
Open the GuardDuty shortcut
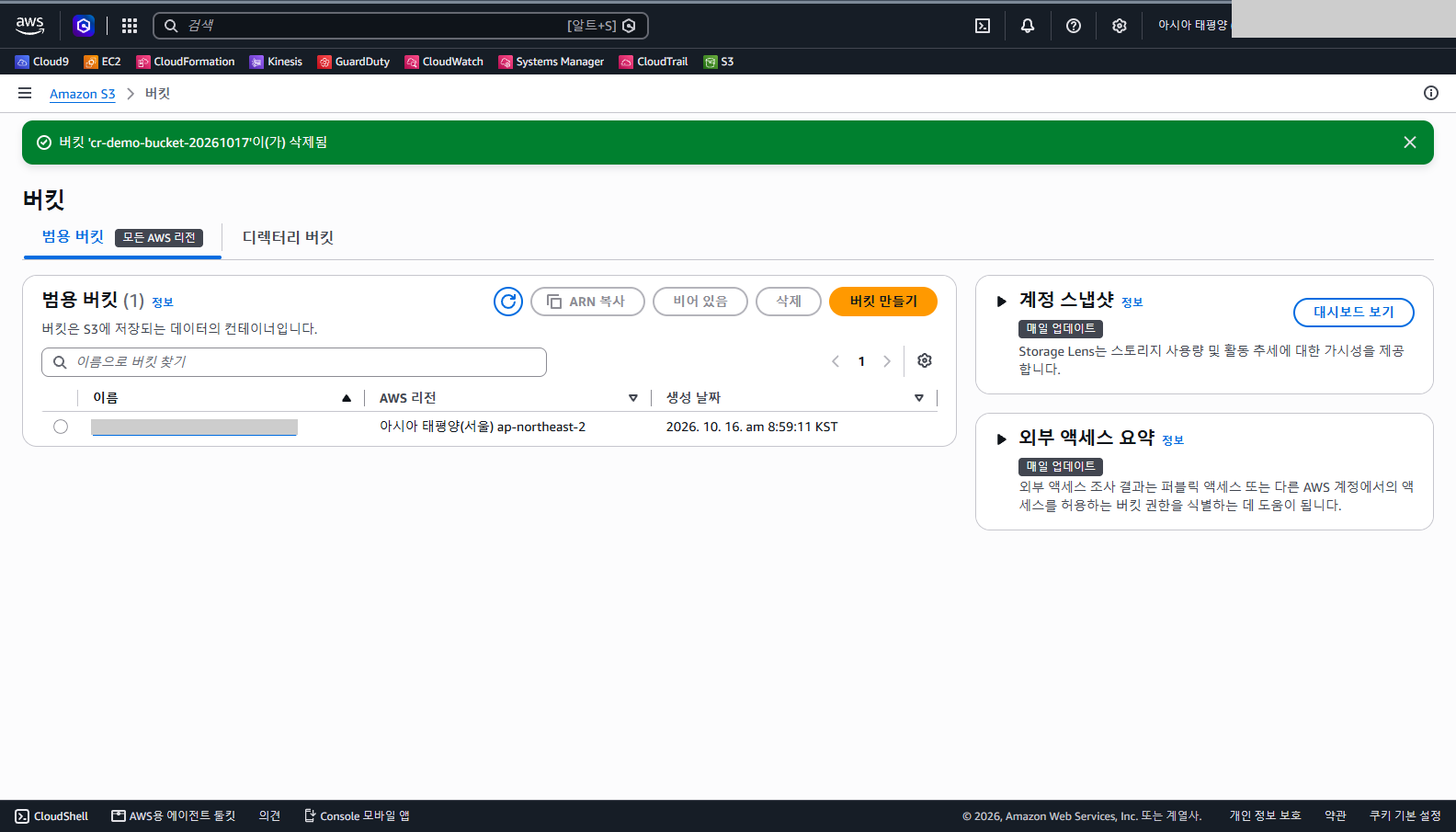tap(354, 62)
